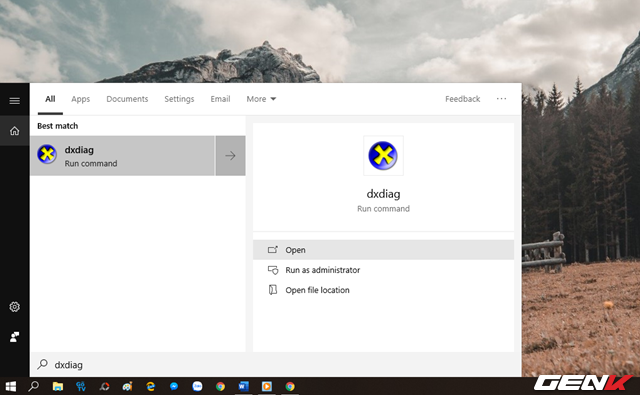Open the settings gear in search sidebar
The height and width of the screenshot is (395, 640).
(15, 307)
